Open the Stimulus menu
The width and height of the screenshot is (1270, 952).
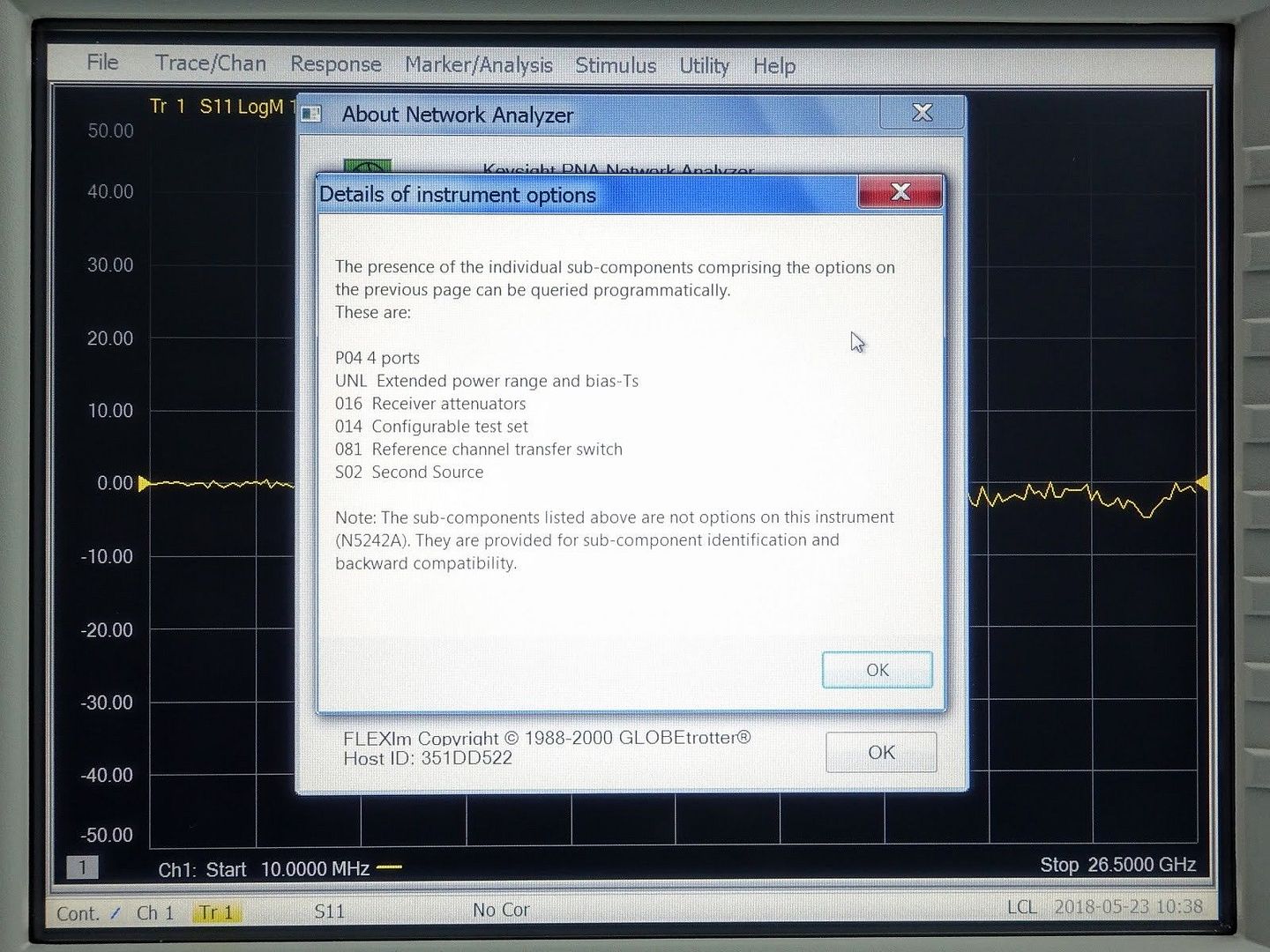click(x=616, y=65)
